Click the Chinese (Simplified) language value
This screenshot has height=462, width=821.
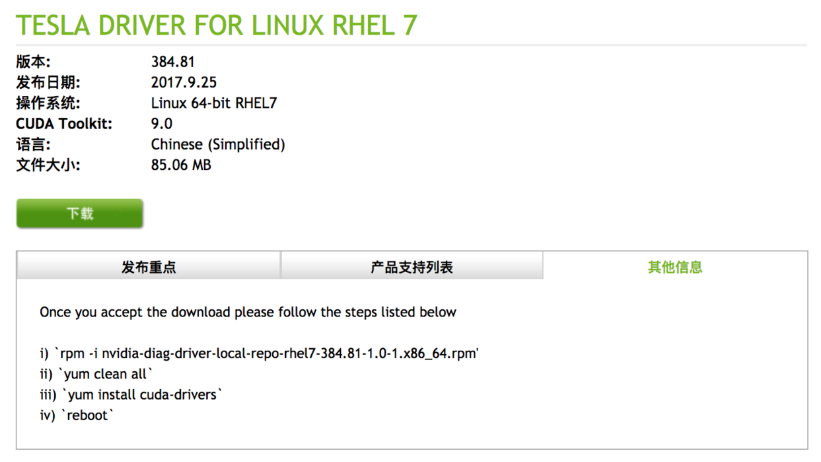218,144
